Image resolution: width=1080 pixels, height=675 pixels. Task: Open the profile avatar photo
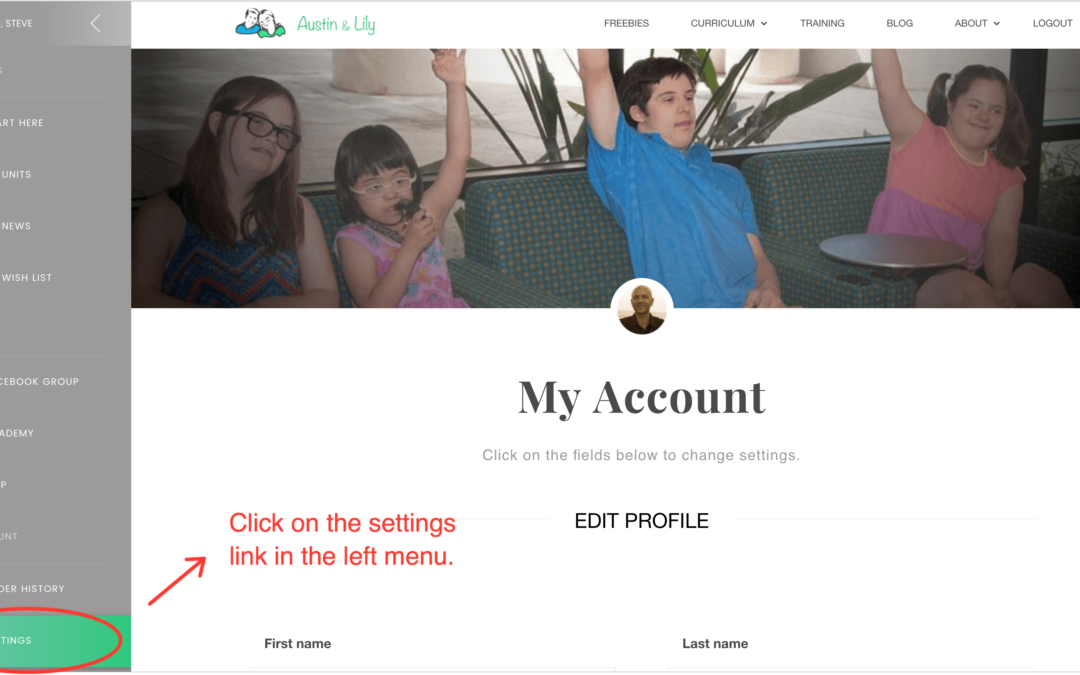pyautogui.click(x=642, y=309)
